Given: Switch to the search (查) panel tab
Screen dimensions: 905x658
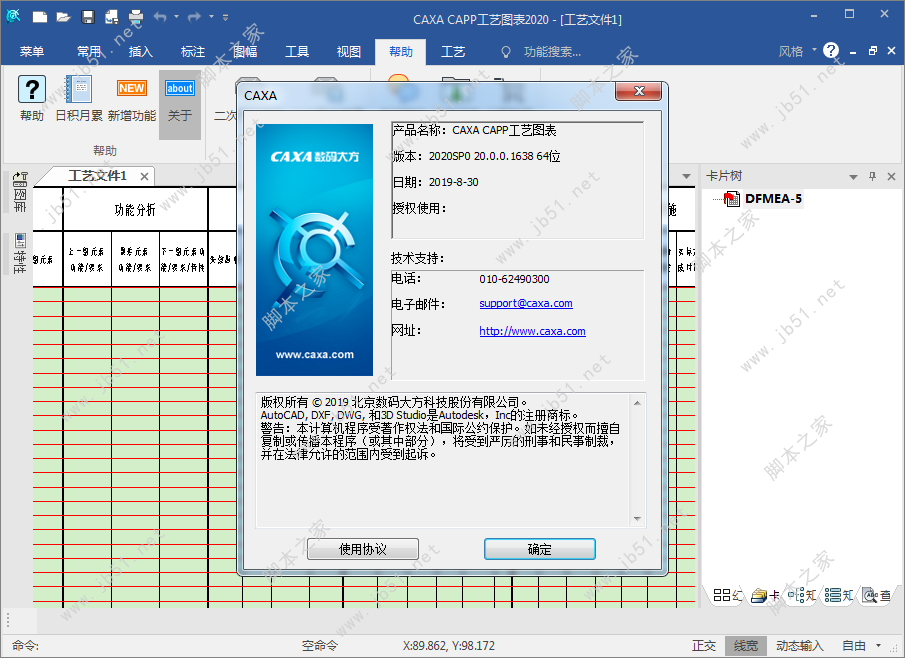Looking at the screenshot, I should [x=876, y=595].
